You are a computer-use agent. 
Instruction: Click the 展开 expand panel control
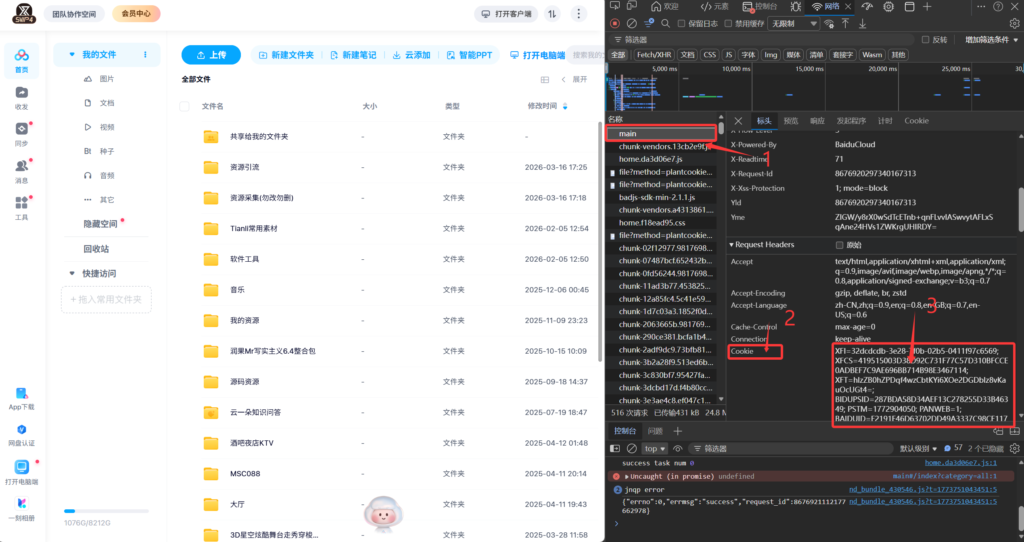pos(575,80)
